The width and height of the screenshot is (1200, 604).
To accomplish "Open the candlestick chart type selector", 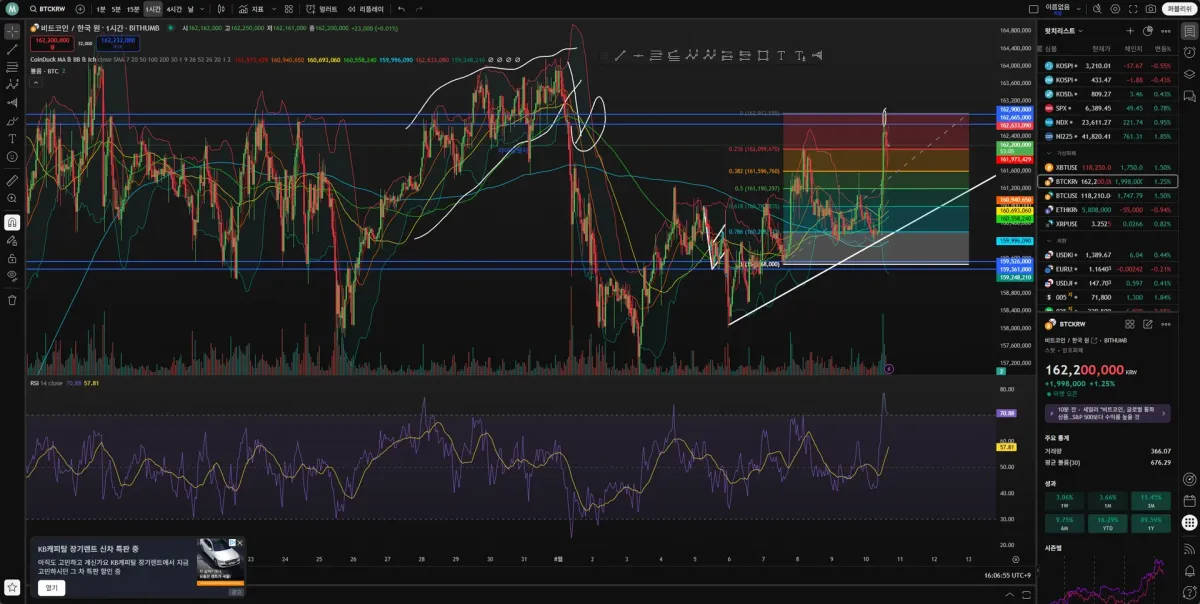I will click(222, 9).
